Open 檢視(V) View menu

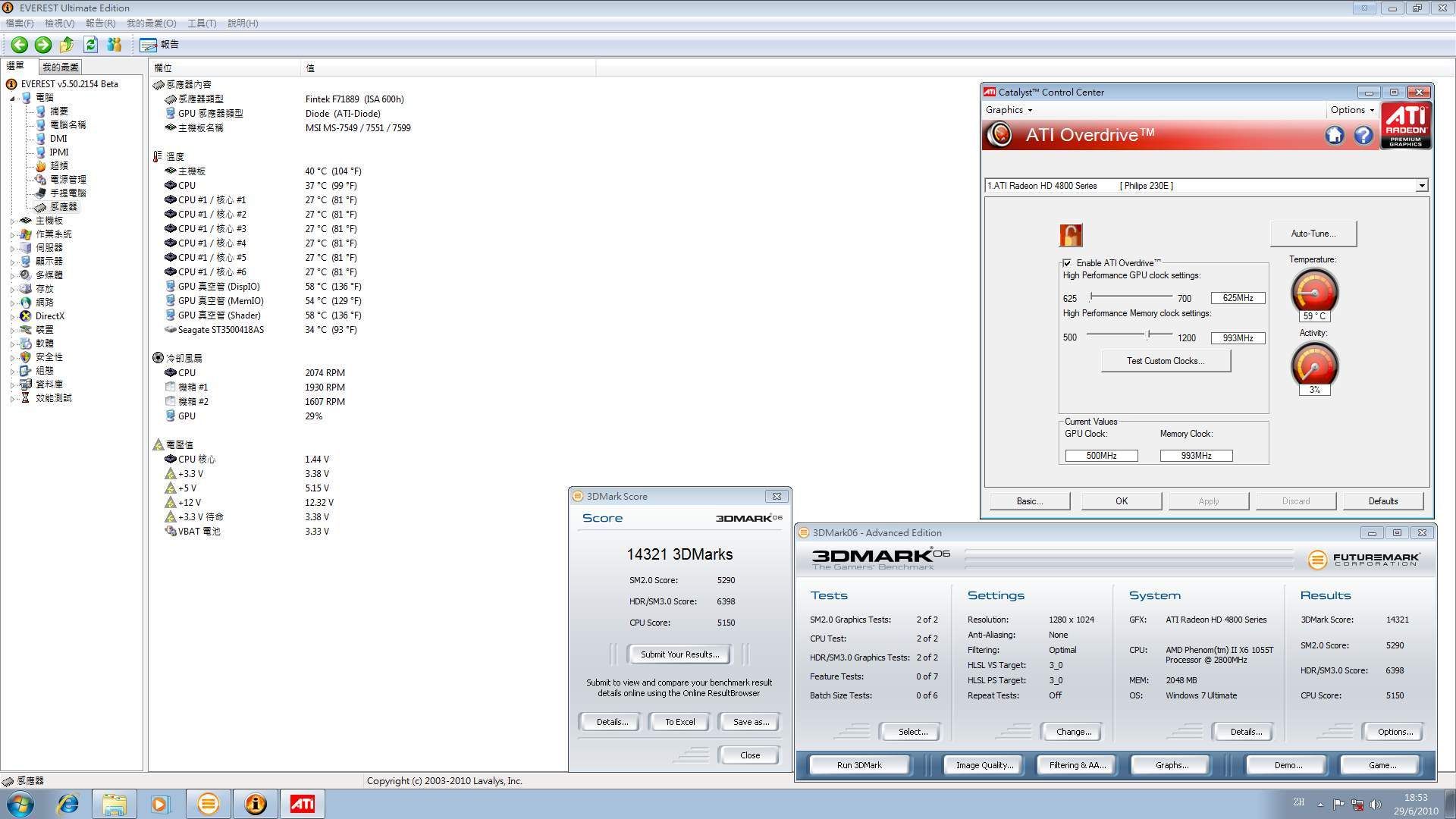60,24
